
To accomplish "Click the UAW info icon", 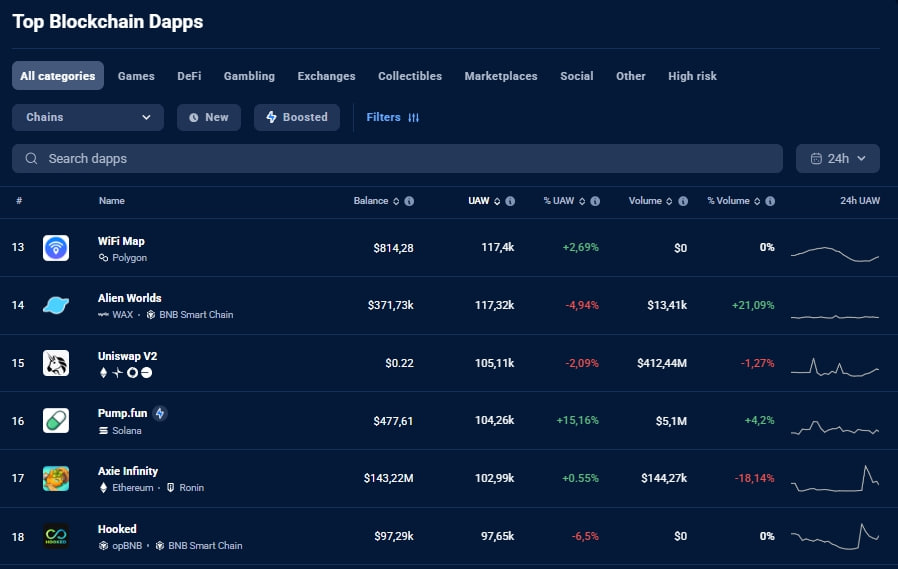I will [510, 201].
